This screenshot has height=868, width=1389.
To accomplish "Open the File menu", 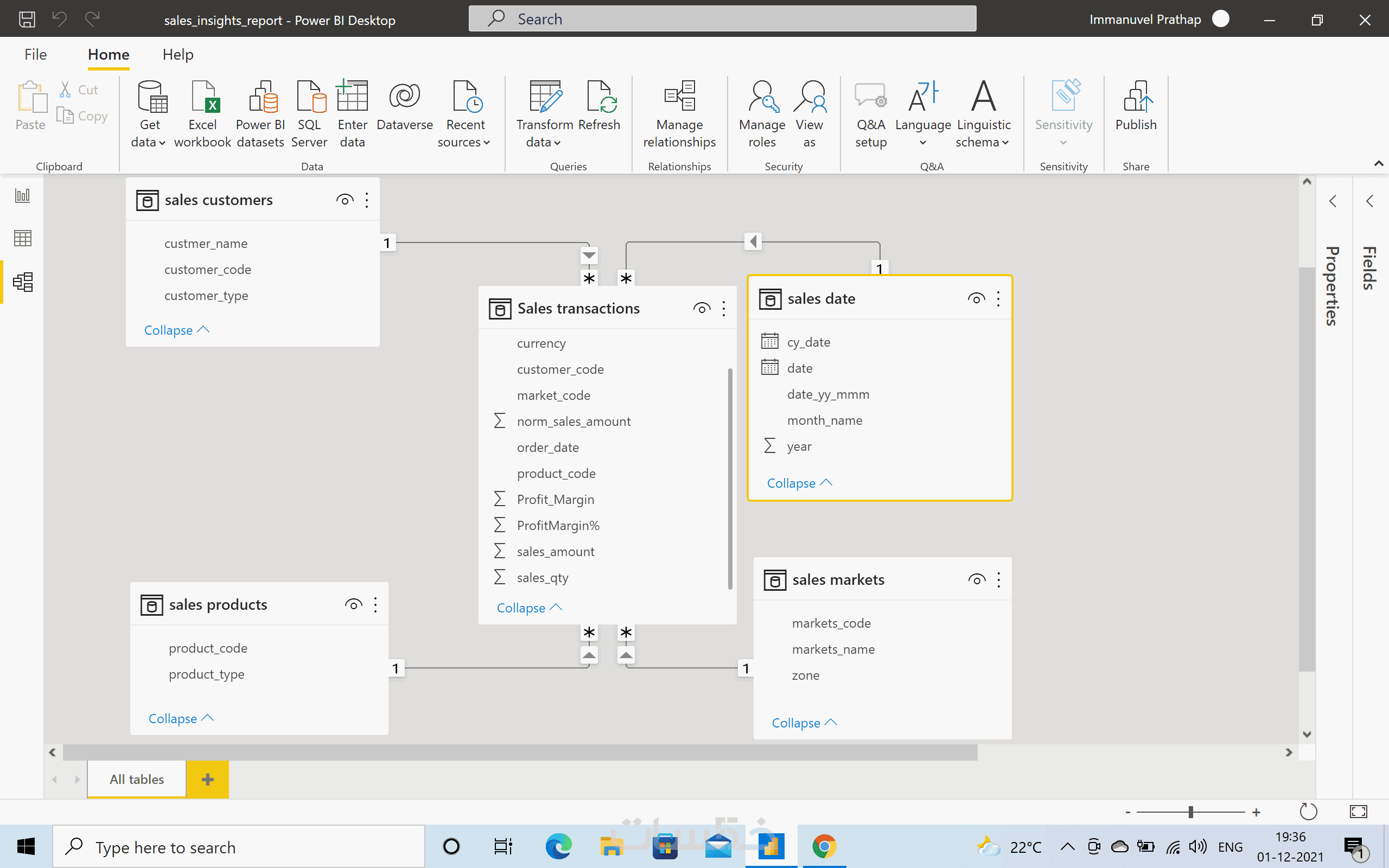I will (x=36, y=55).
